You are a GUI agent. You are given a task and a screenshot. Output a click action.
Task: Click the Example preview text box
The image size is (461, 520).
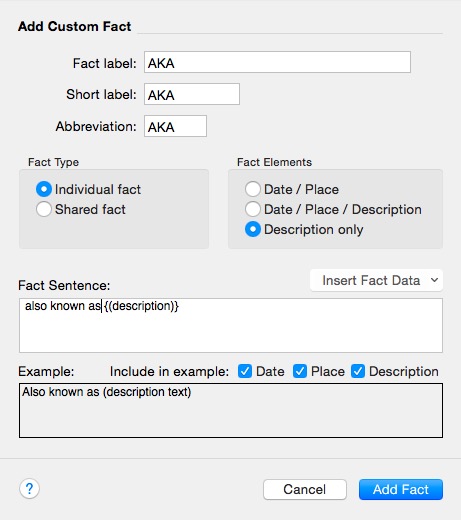click(x=231, y=410)
